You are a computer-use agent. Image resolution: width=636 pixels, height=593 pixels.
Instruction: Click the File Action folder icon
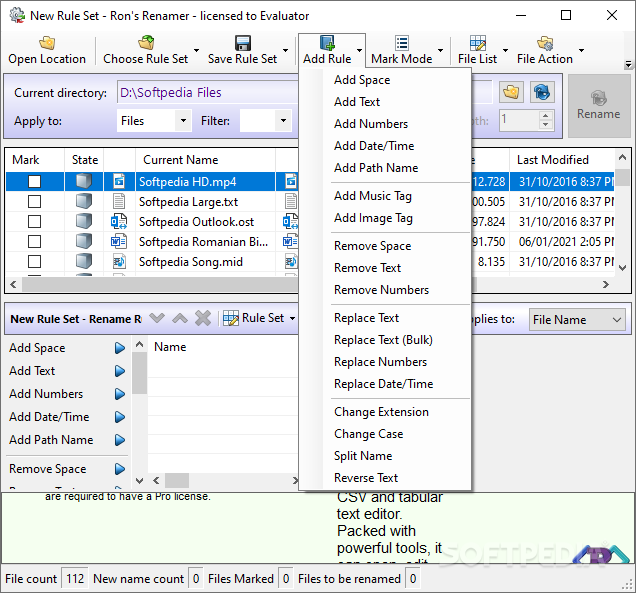(545, 43)
